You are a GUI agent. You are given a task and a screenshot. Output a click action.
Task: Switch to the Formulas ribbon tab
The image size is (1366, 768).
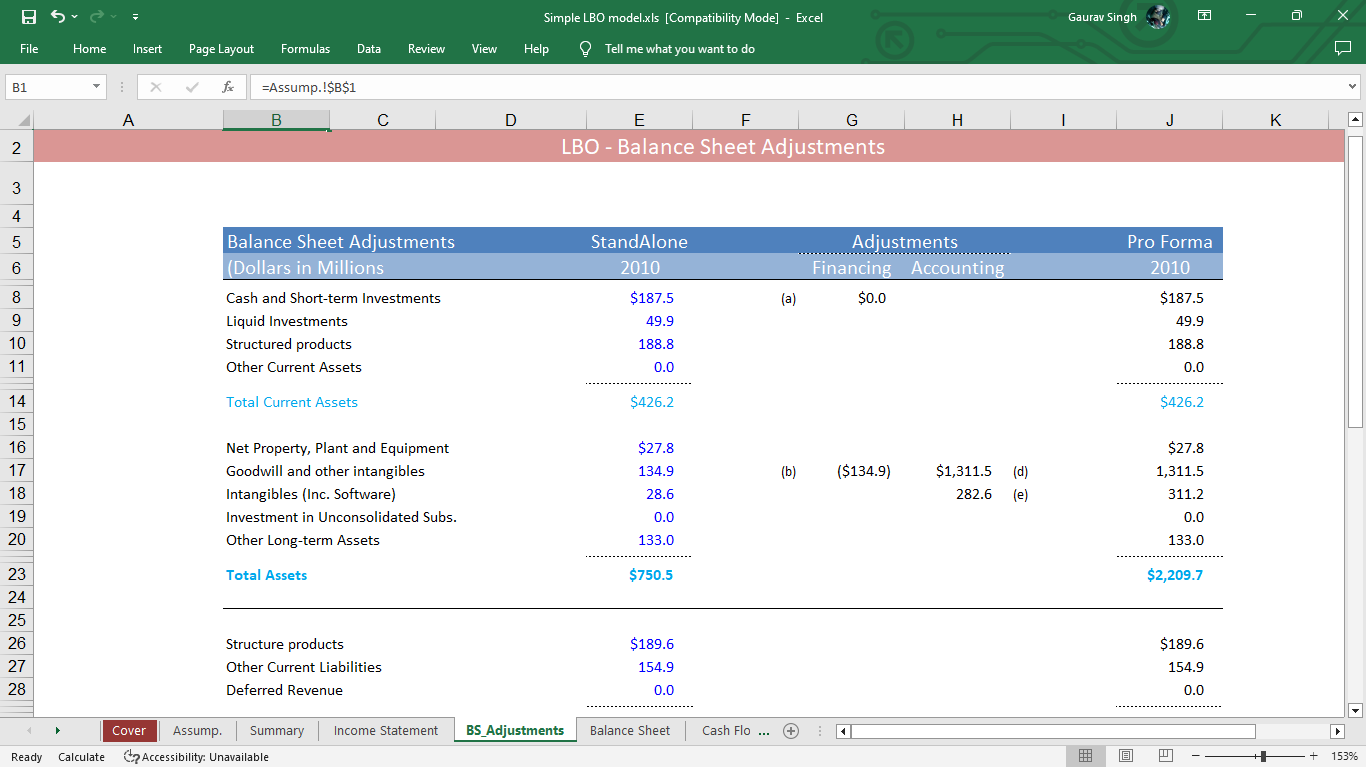[x=305, y=48]
